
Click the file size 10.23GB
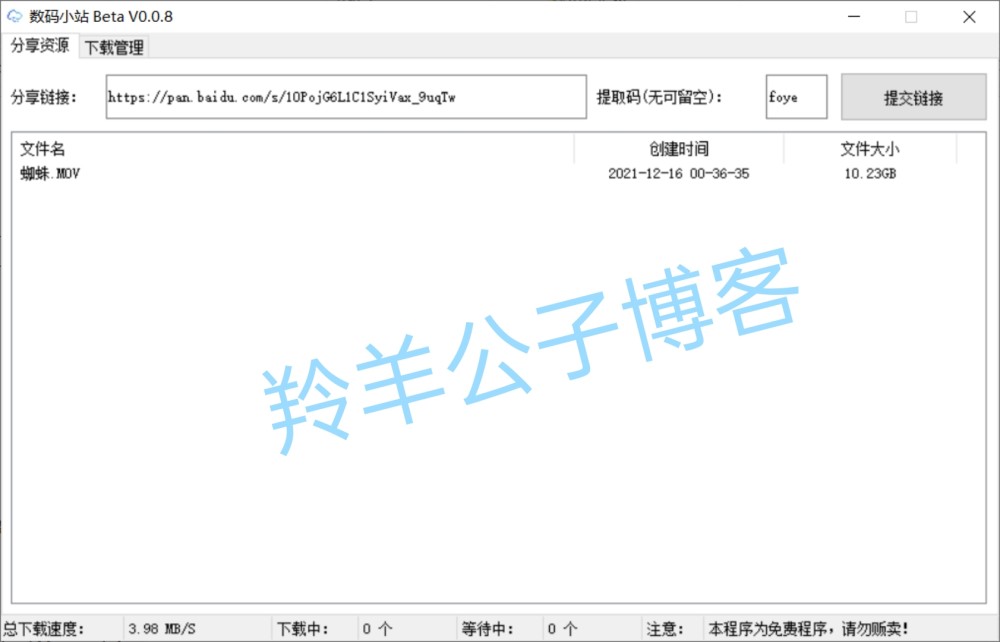870,173
